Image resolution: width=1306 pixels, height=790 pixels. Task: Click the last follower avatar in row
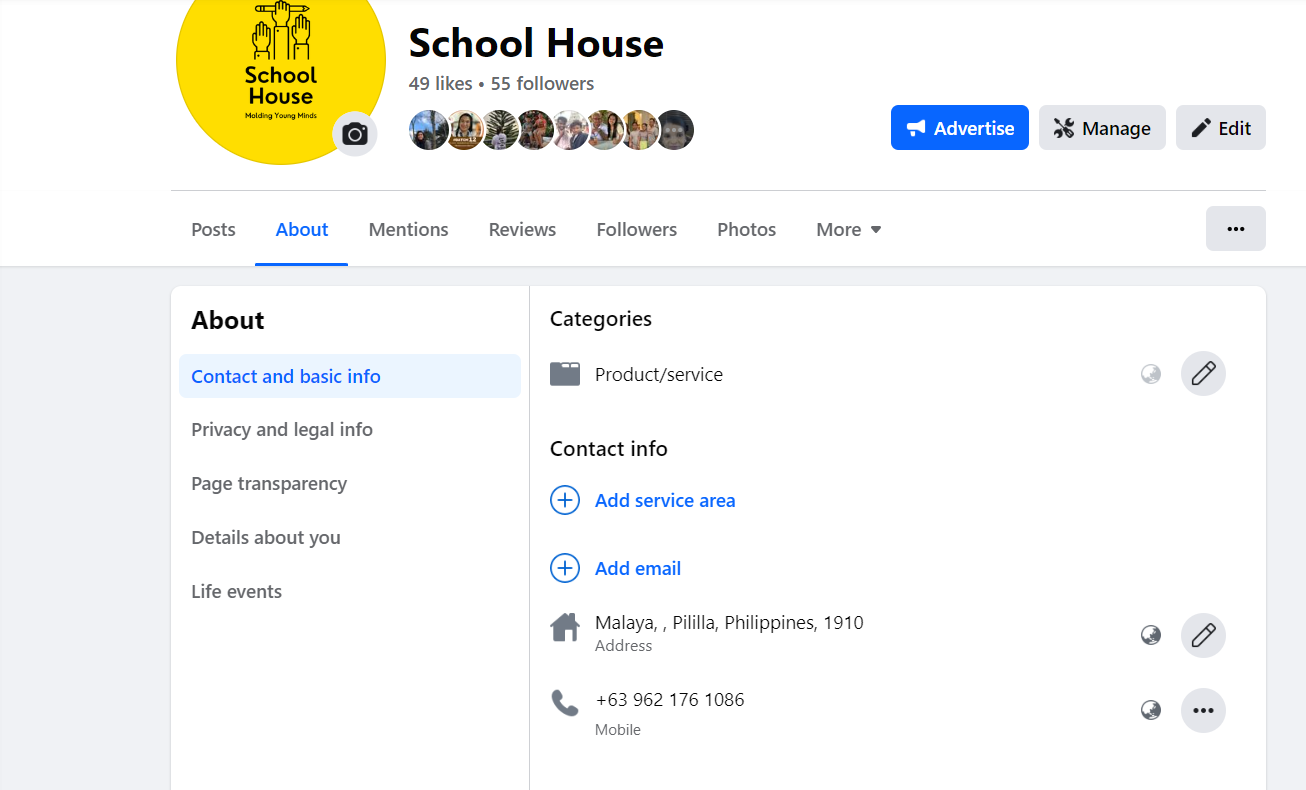click(675, 130)
